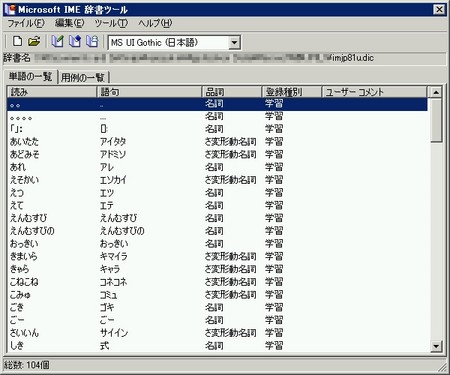Select the きゃら row
This screenshot has height=375, width=450.
pyautogui.click(x=217, y=269)
